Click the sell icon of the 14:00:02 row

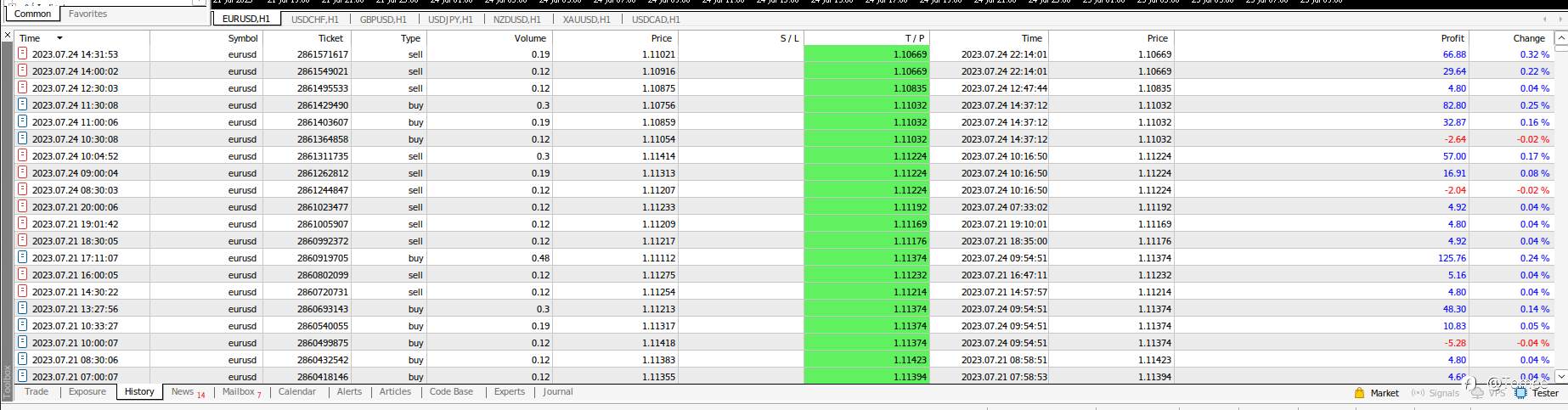pos(23,70)
